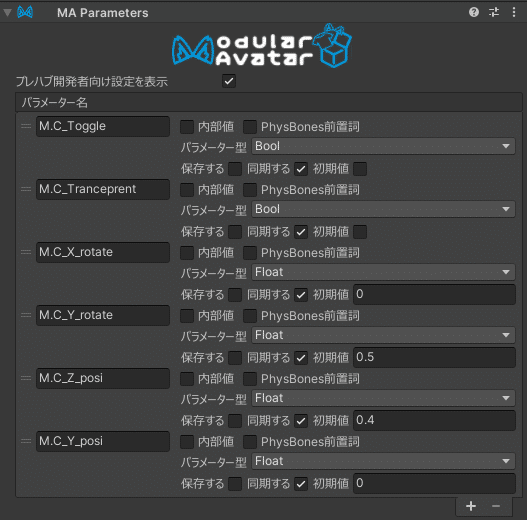
Task: Open パラメーター型 dropdown for M.C_X_rotate
Action: (383, 272)
